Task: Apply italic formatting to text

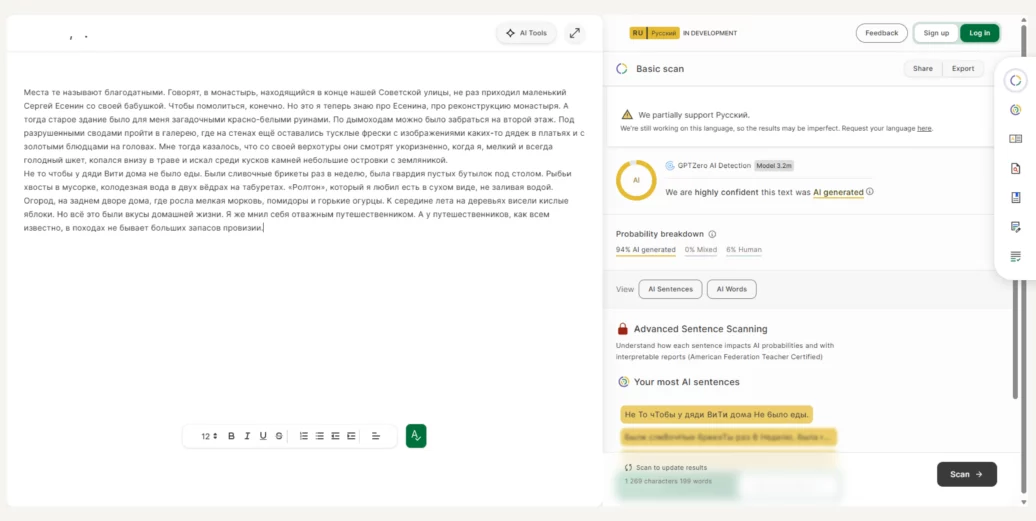Action: 247,436
